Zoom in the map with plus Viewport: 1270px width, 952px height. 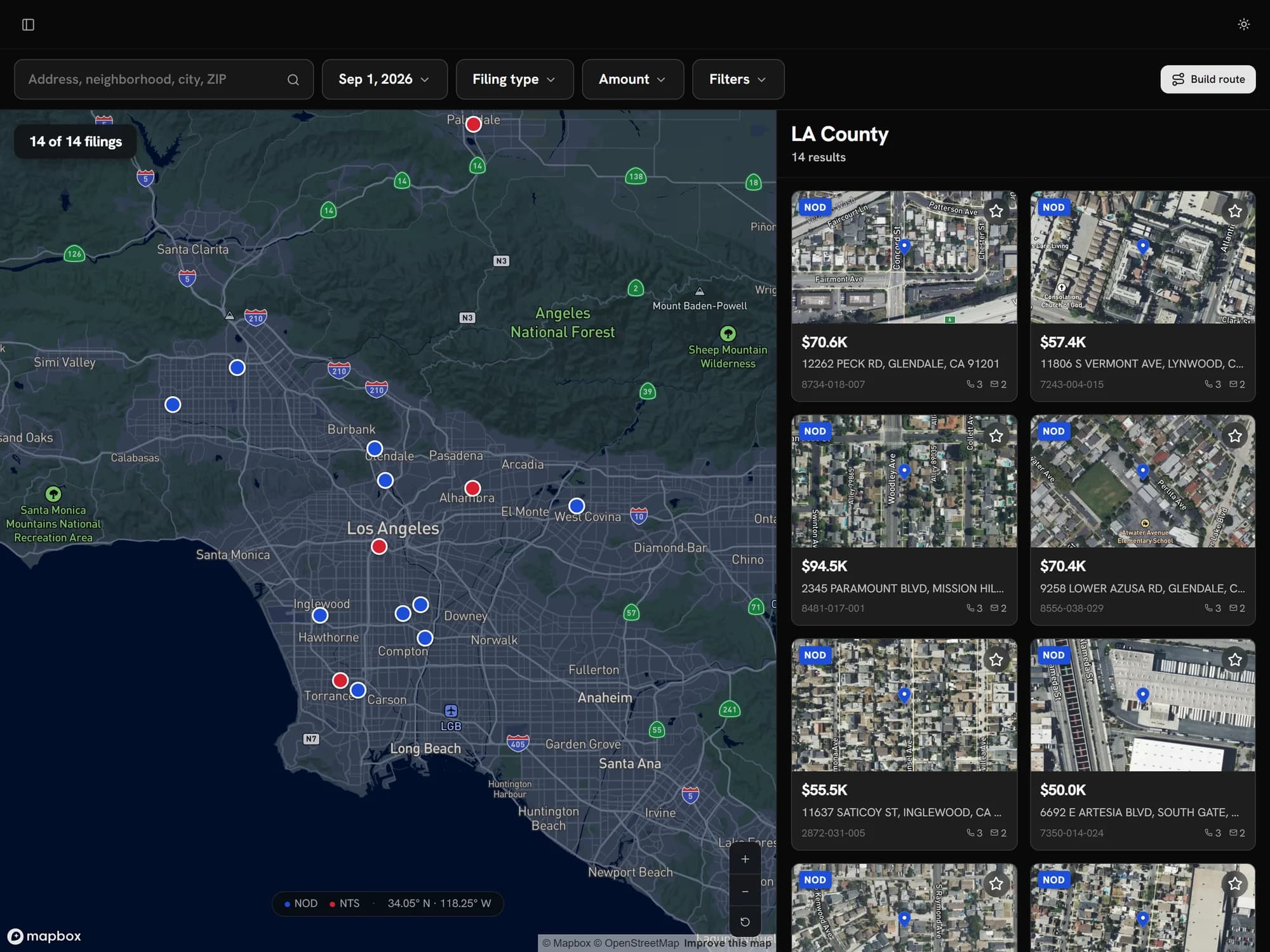tap(745, 859)
